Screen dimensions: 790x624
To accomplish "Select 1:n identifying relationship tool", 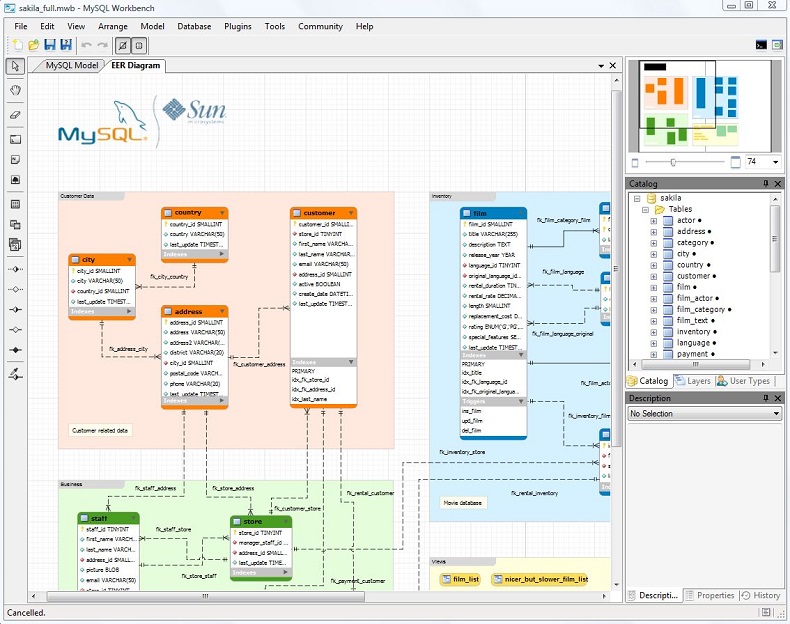I will (16, 330).
